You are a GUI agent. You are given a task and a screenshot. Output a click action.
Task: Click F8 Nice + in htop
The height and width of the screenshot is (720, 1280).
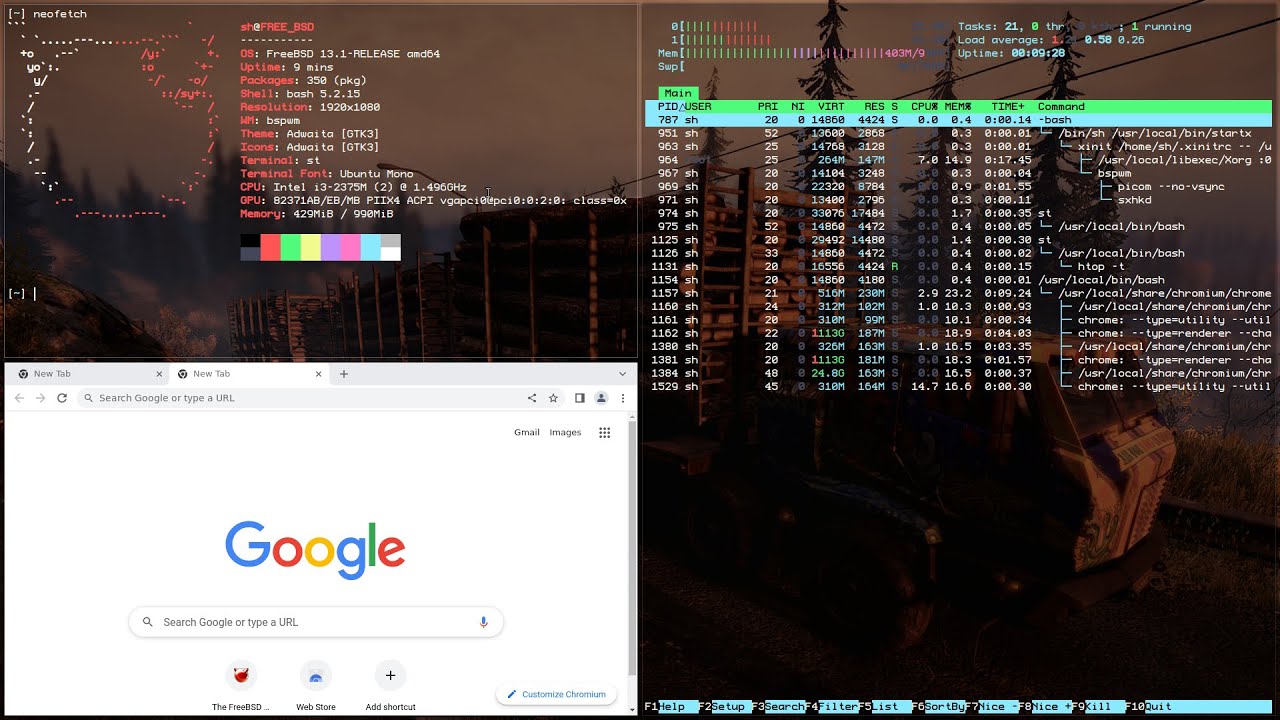pyautogui.click(x=1045, y=707)
